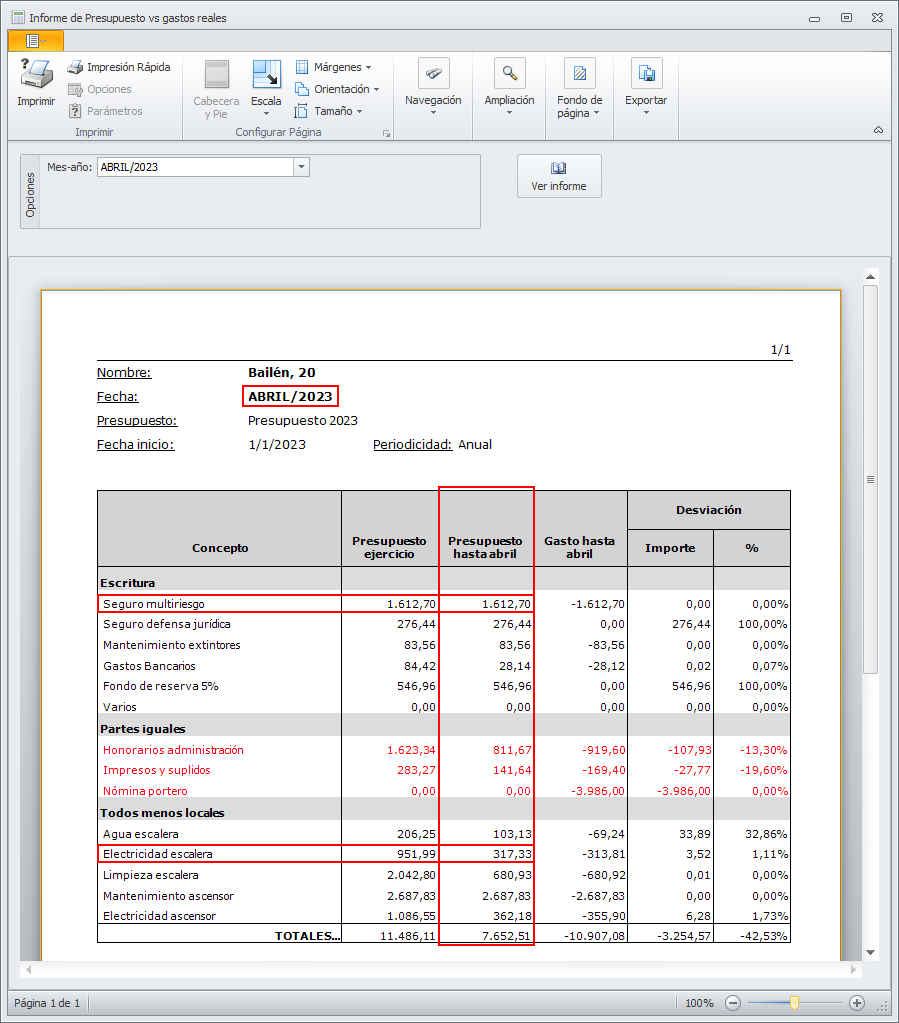Image resolution: width=899 pixels, height=1023 pixels.
Task: Open the orange application menu tab
Action: pyautogui.click(x=35, y=40)
